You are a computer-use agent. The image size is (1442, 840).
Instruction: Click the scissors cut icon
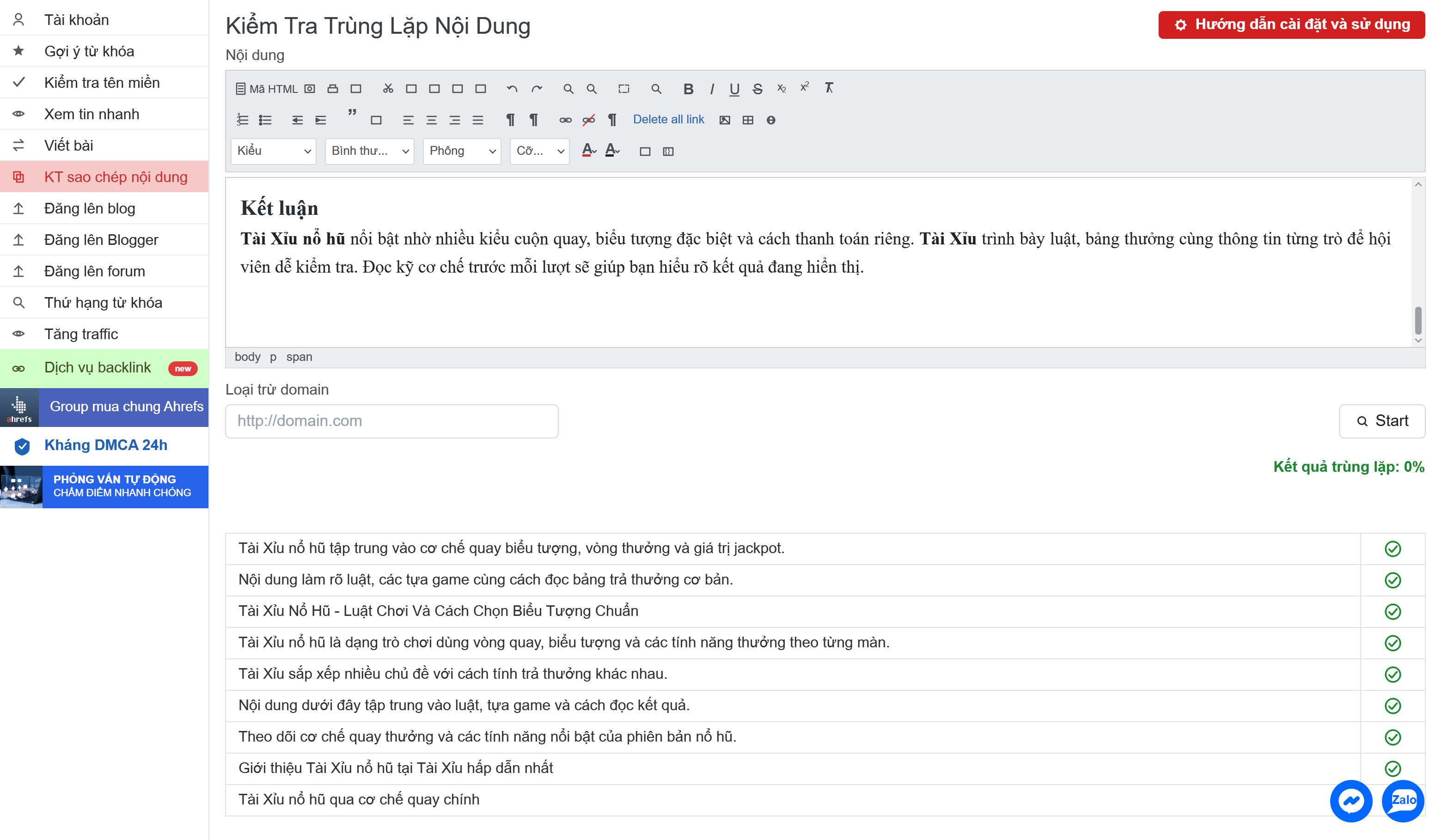[388, 89]
